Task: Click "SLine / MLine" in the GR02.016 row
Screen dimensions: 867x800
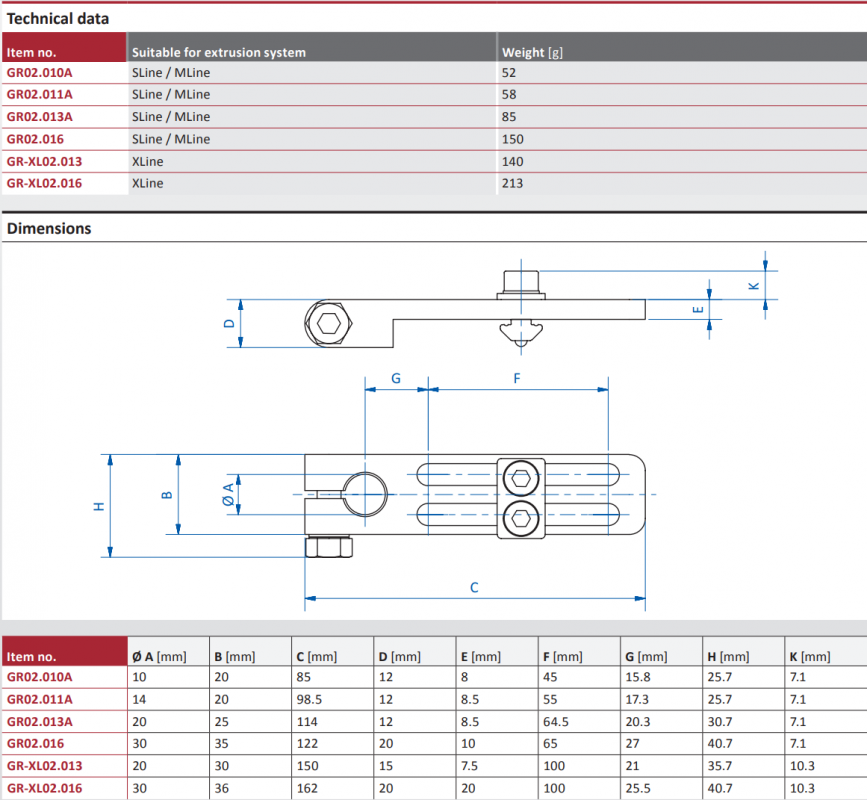Action: [171, 139]
